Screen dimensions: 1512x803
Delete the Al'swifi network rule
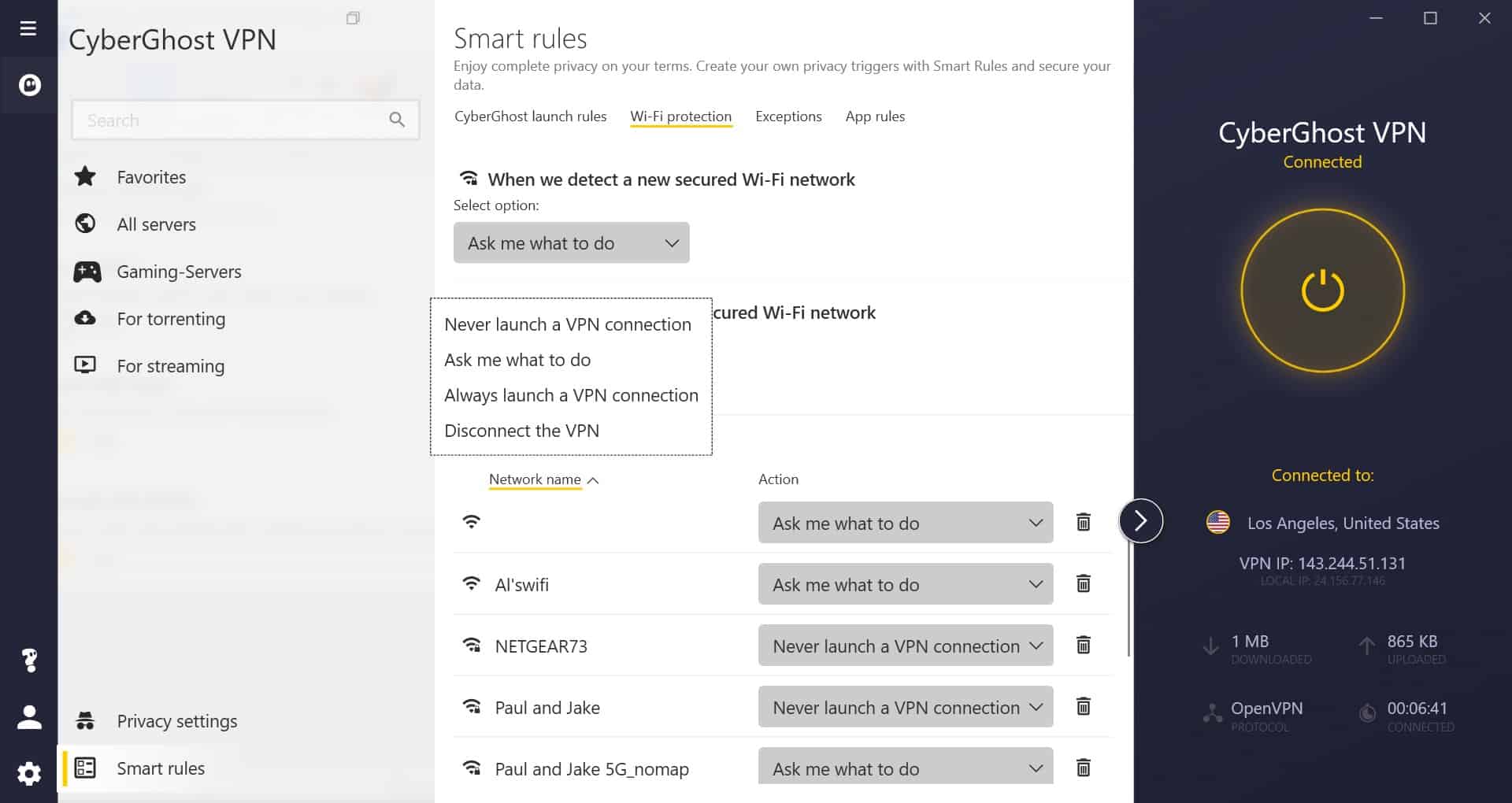1084,583
